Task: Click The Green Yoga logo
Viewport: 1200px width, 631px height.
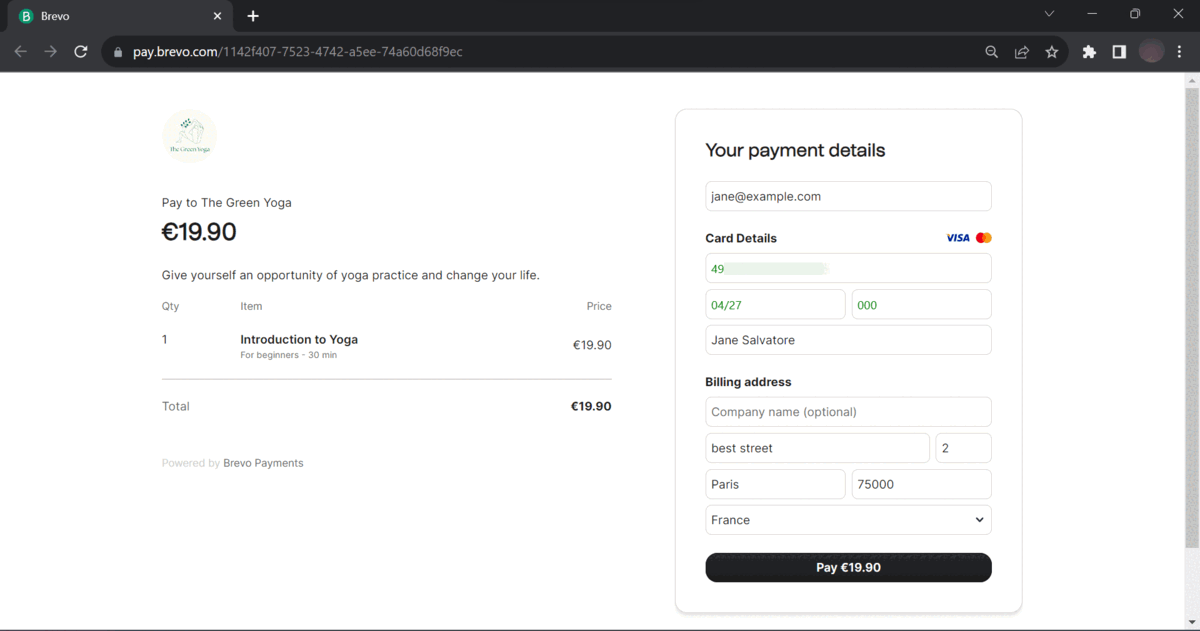Action: (189, 134)
